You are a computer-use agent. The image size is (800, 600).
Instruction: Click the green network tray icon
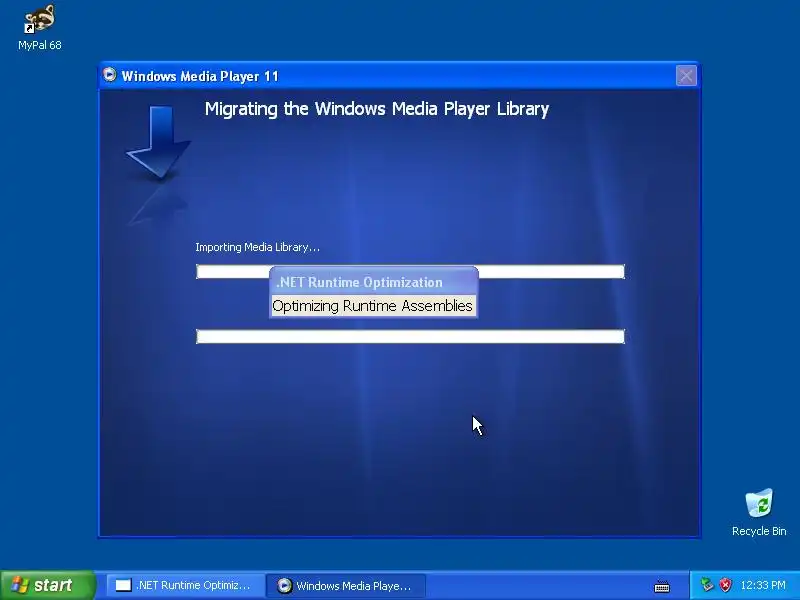point(707,585)
